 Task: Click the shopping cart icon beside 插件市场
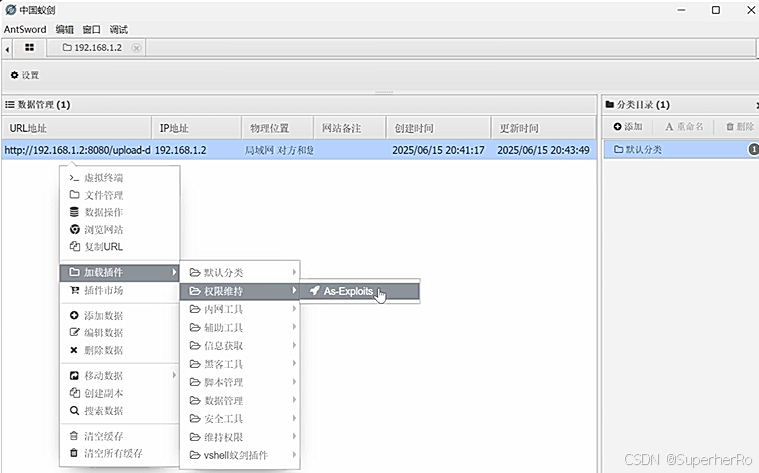pos(74,290)
